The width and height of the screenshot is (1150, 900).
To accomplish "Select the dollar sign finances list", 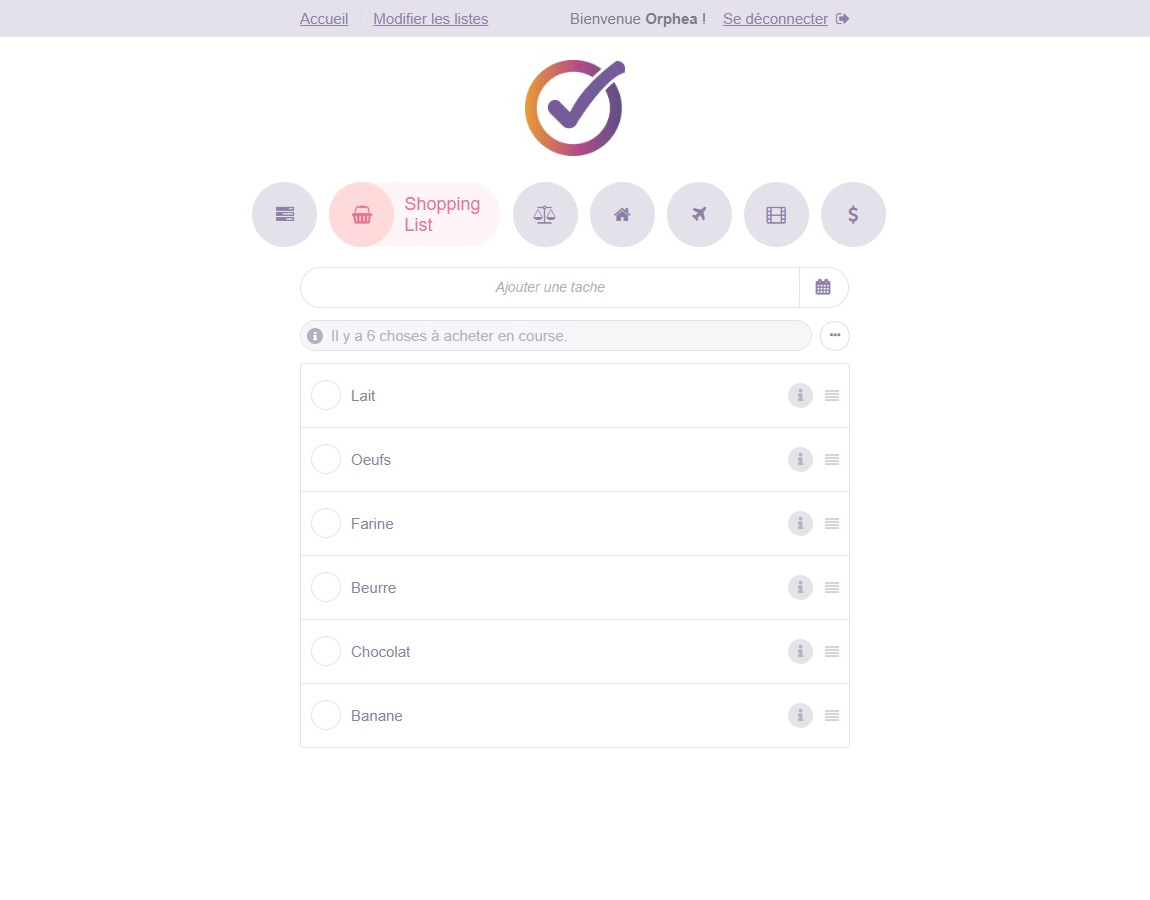I will click(x=853, y=214).
